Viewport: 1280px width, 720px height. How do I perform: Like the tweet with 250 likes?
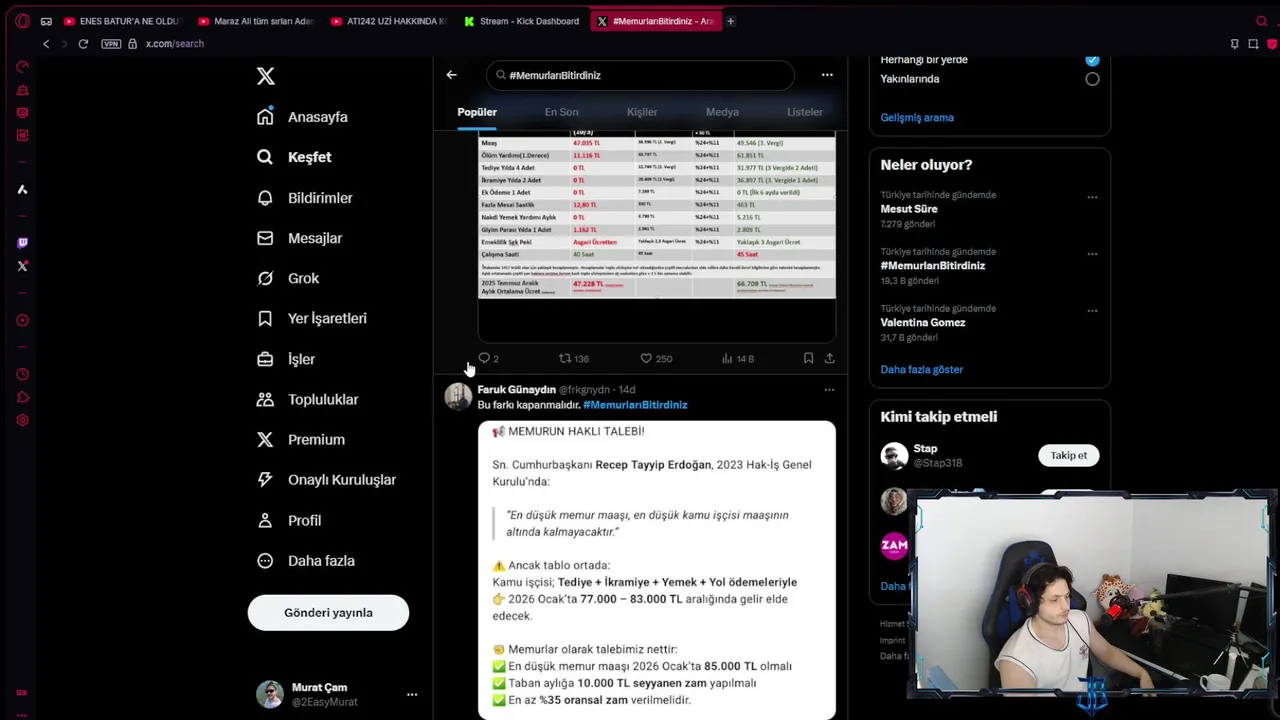point(656,358)
